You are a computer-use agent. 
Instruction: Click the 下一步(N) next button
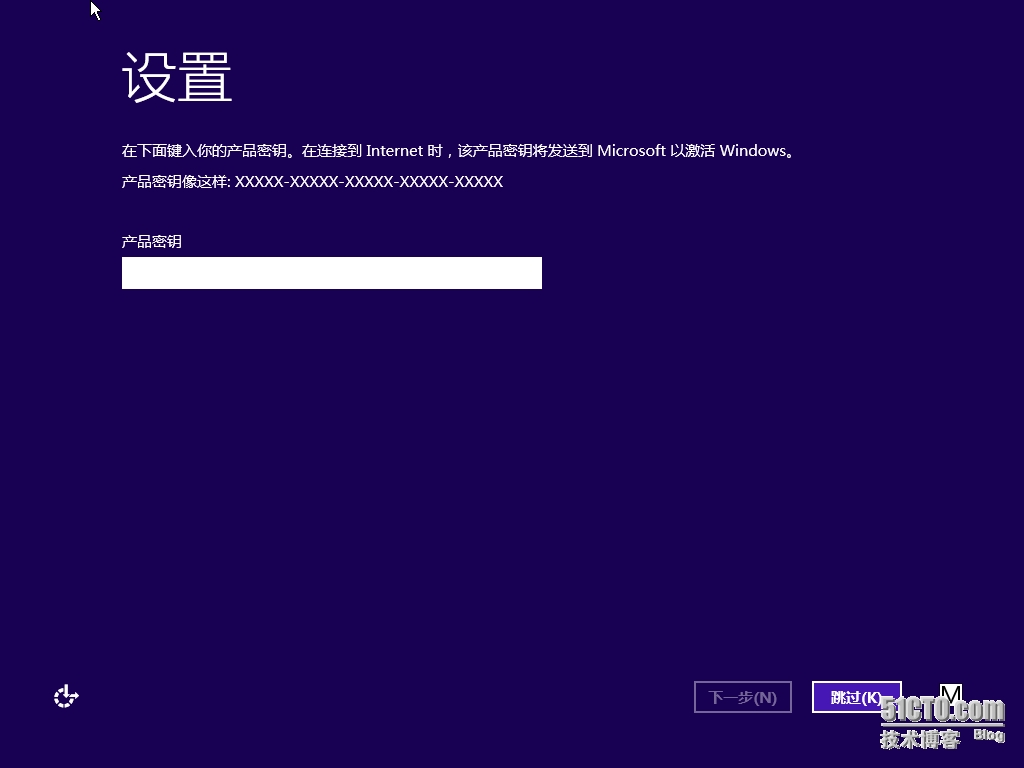[x=743, y=697]
